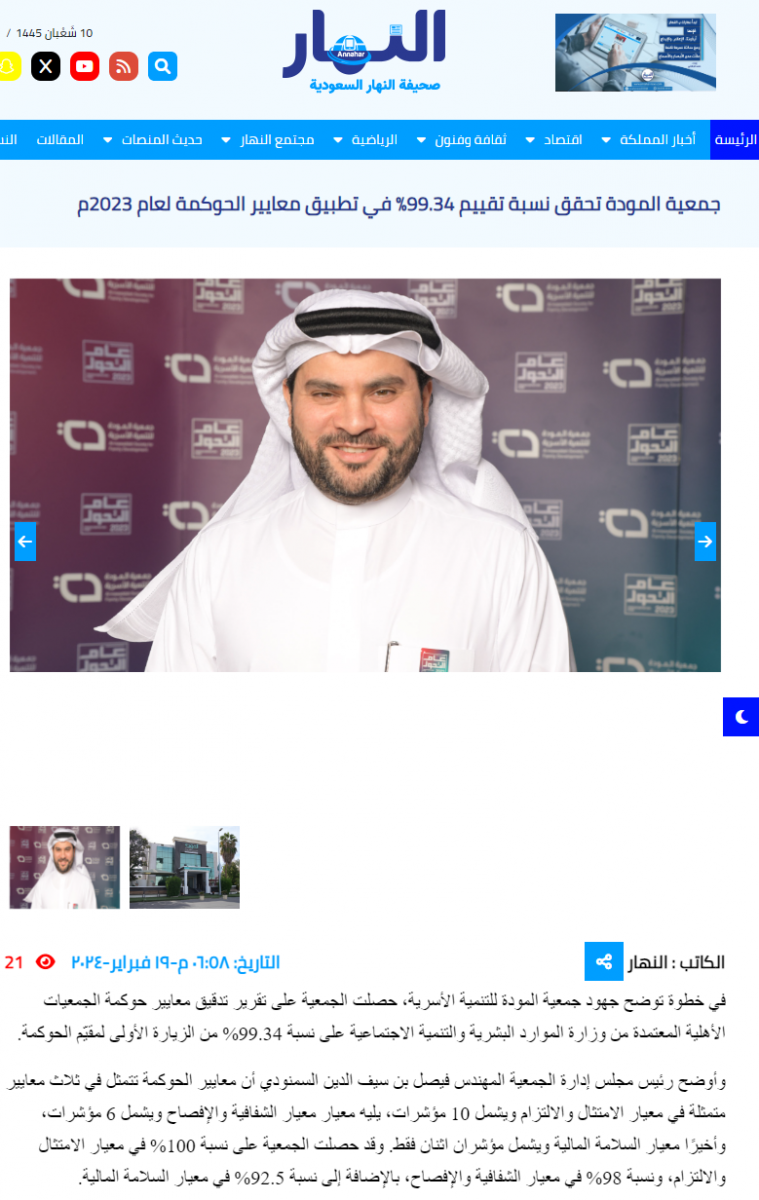Open the search icon in header
759x1200 pixels.
pos(163,67)
